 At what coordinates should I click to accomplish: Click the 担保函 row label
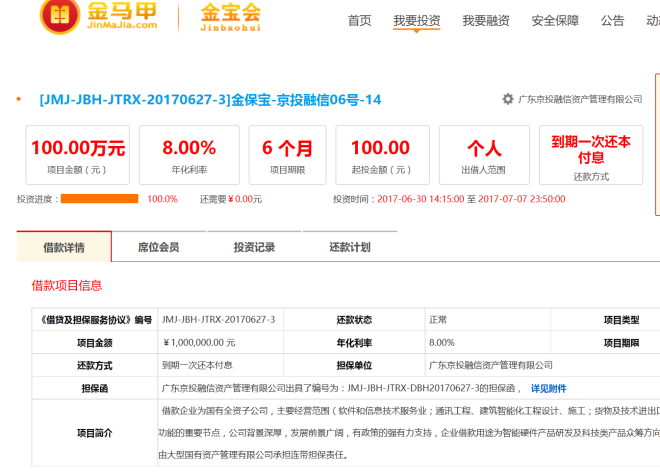(x=95, y=388)
